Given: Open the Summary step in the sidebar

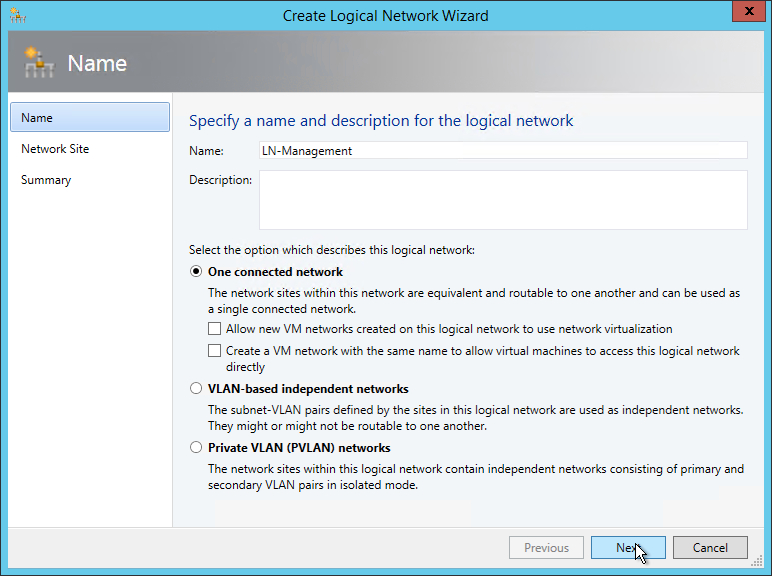Looking at the screenshot, I should tap(46, 180).
